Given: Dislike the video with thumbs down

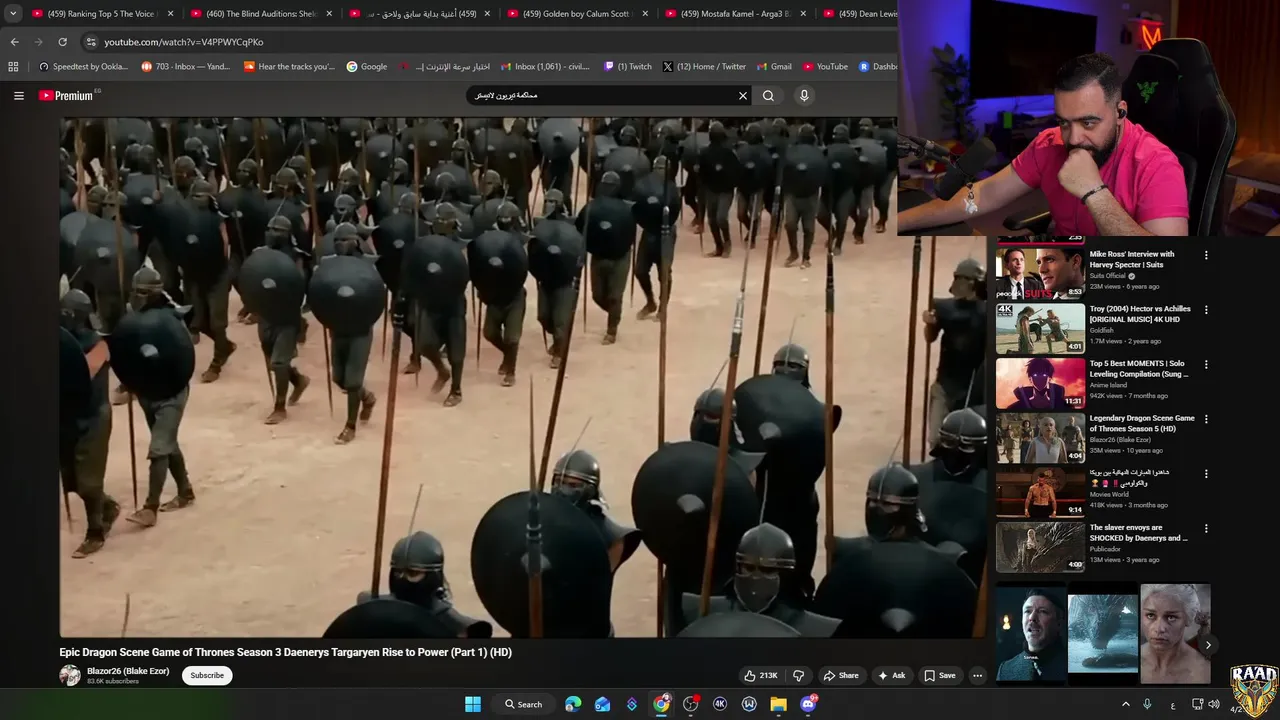Looking at the screenshot, I should pyautogui.click(x=798, y=676).
